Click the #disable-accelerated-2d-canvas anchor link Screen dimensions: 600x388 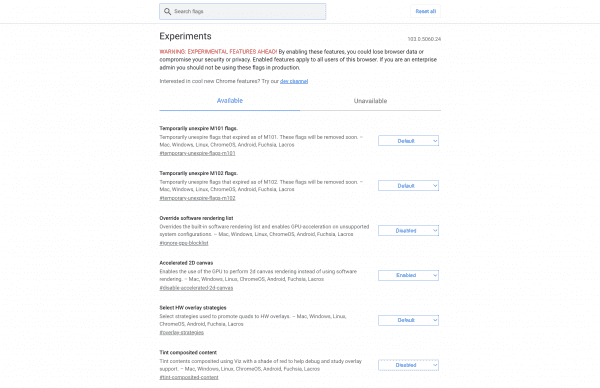click(196, 288)
